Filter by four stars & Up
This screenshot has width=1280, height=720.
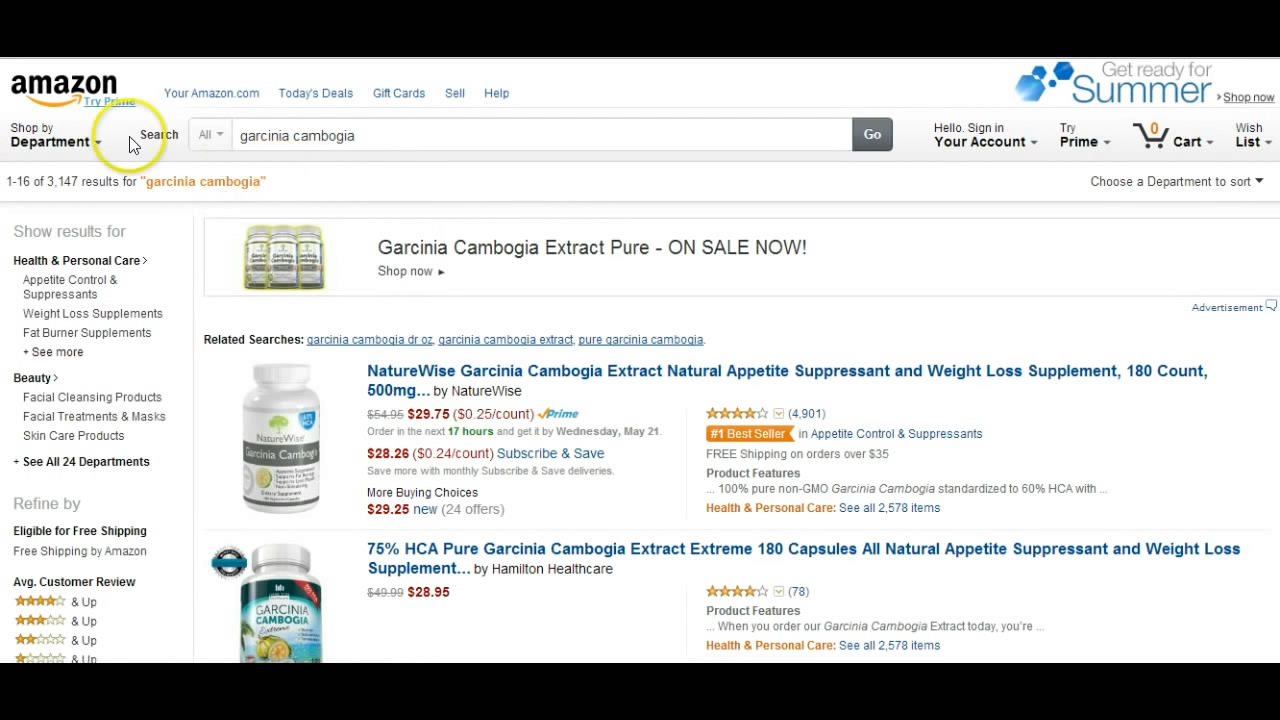point(56,602)
